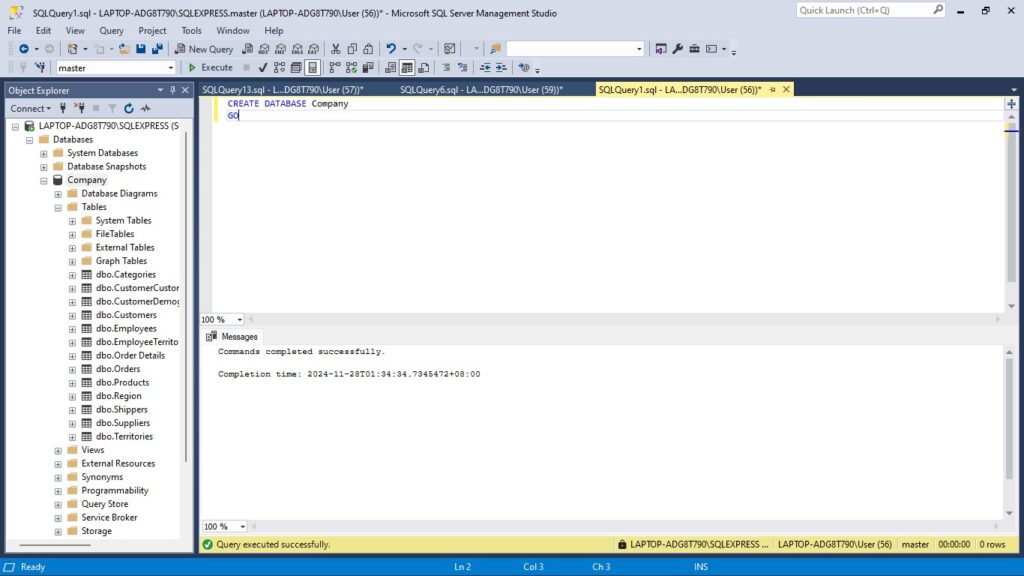
Task: Collapse the Company database node
Action: click(44, 181)
